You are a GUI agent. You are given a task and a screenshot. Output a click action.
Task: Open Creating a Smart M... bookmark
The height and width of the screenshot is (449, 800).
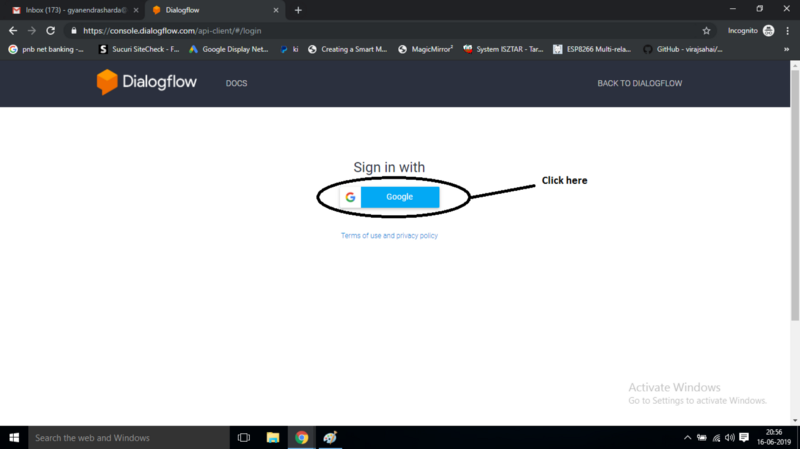(x=347, y=49)
